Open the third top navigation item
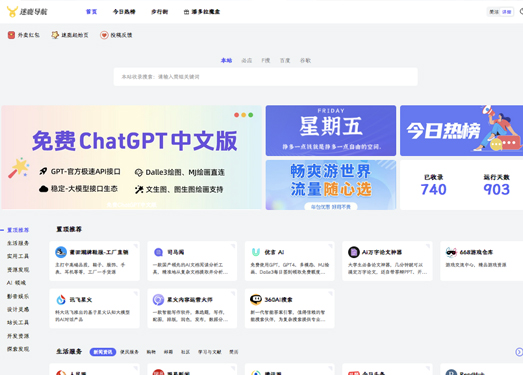This screenshot has width=523, height=375. (159, 12)
